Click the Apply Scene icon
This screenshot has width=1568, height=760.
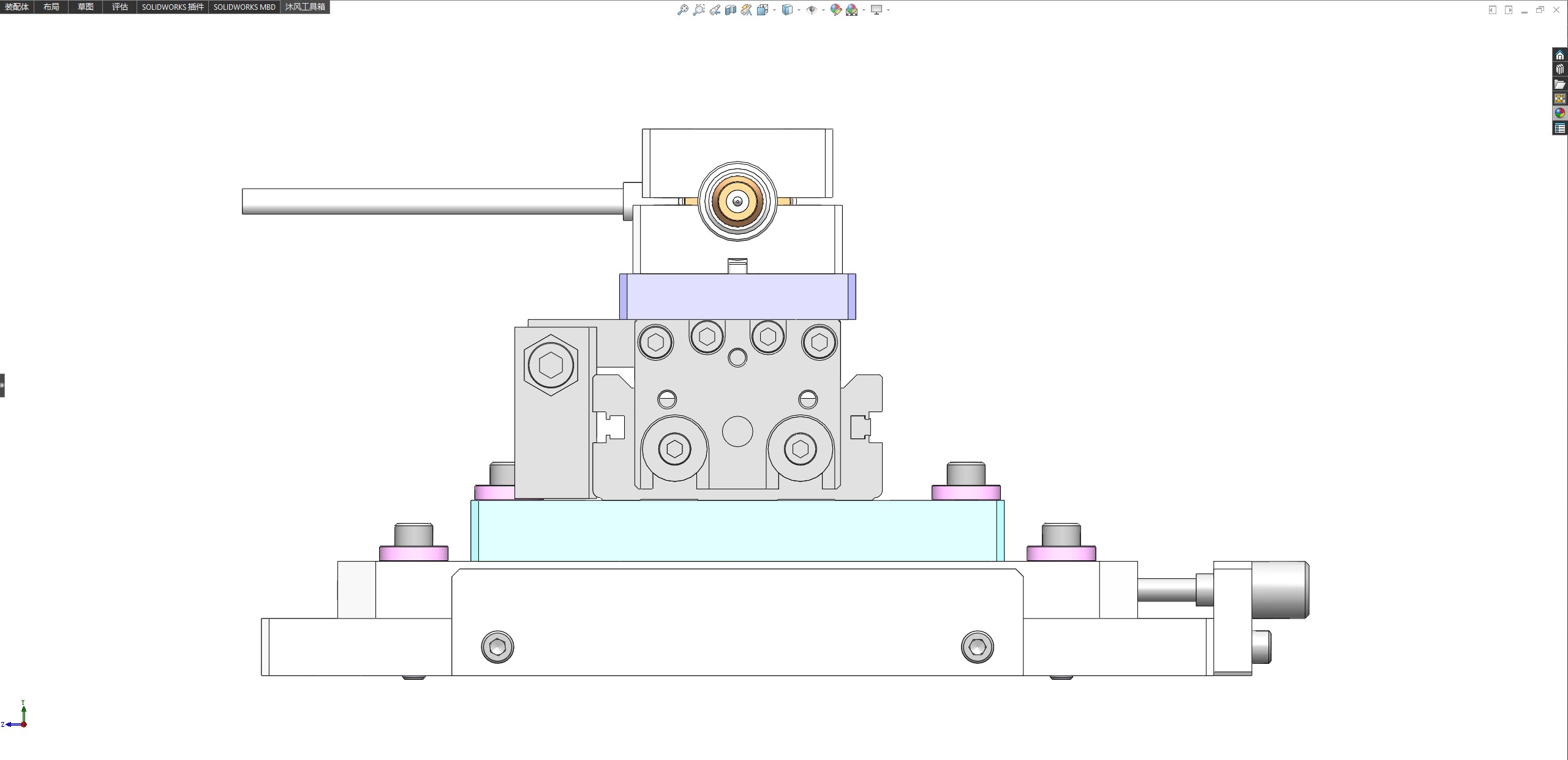click(851, 10)
